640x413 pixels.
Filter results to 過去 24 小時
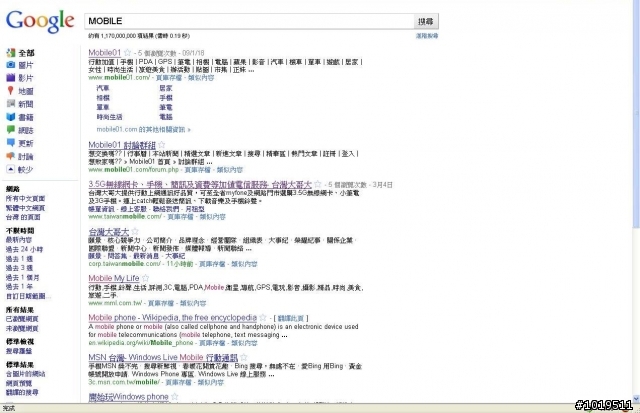24,249
